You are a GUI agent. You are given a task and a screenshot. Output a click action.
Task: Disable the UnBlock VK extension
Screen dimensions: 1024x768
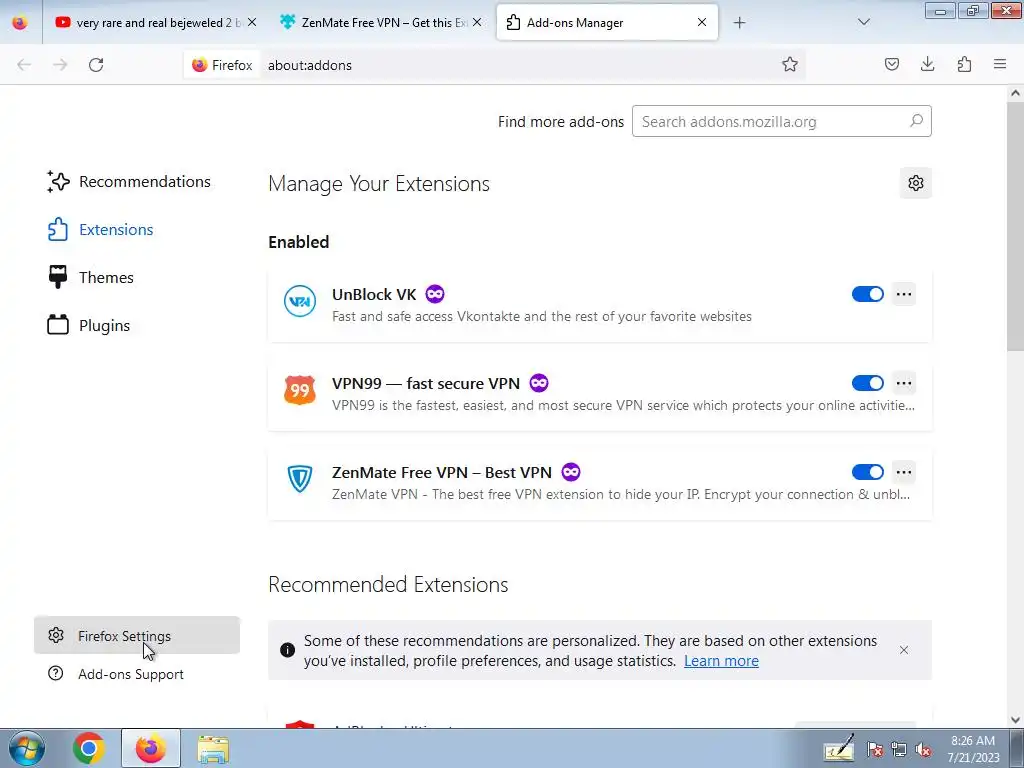(867, 294)
